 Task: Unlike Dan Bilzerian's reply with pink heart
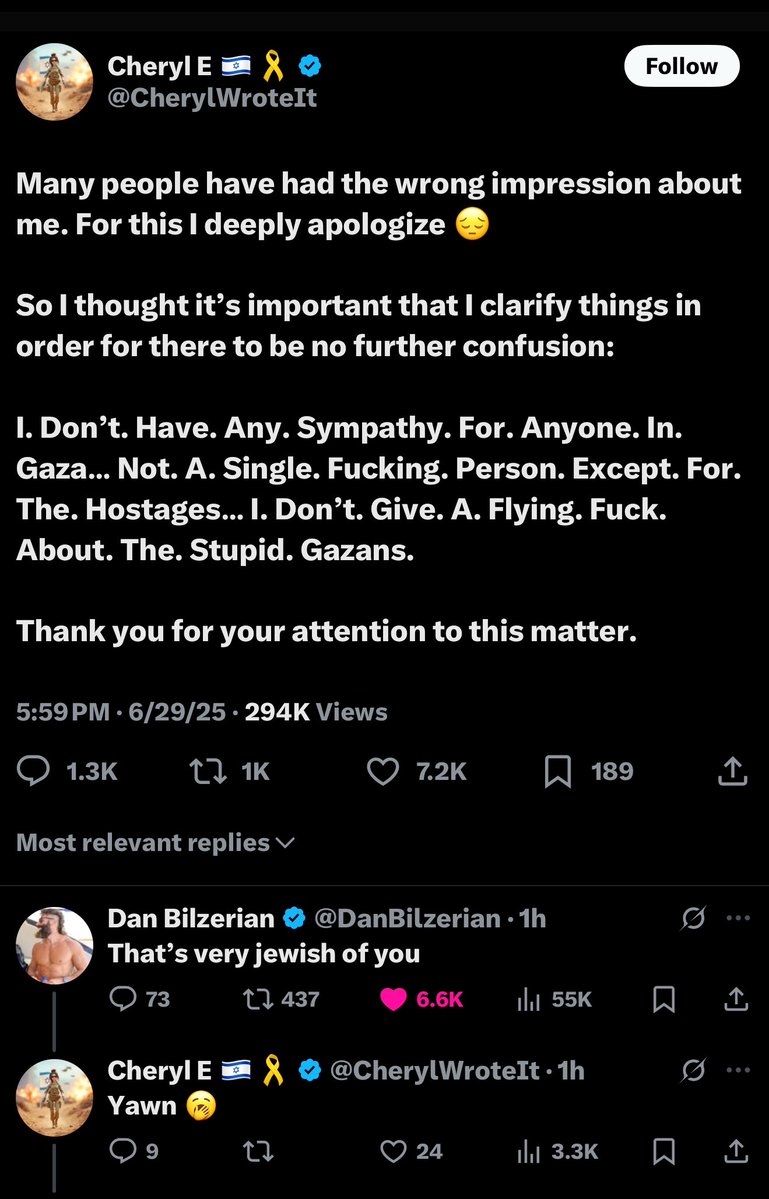coord(395,999)
